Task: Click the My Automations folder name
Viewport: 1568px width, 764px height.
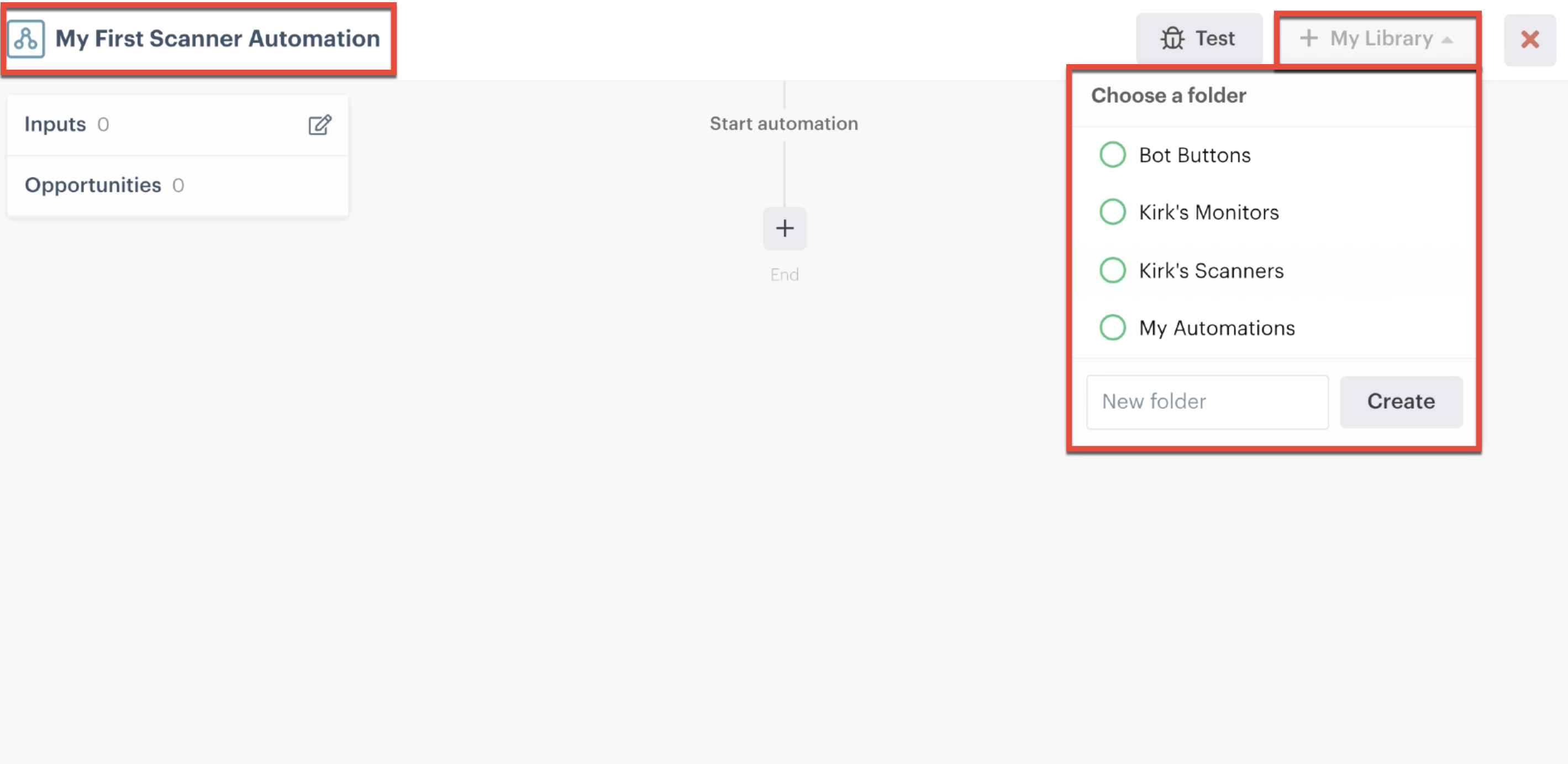Action: coord(1217,328)
